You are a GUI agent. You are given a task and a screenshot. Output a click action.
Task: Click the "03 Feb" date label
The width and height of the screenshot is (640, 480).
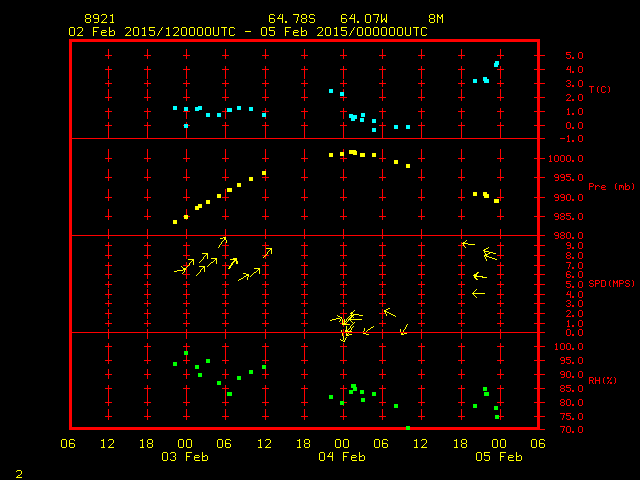(185, 457)
